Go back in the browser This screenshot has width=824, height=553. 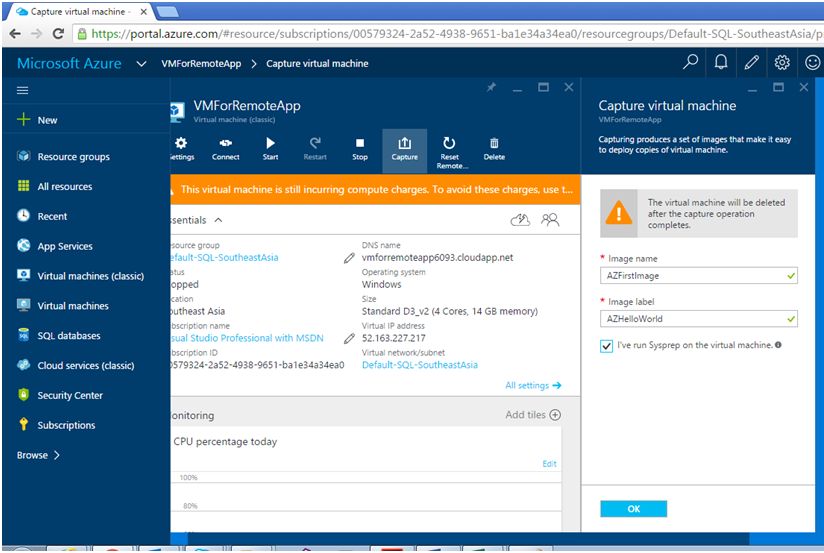pos(15,34)
